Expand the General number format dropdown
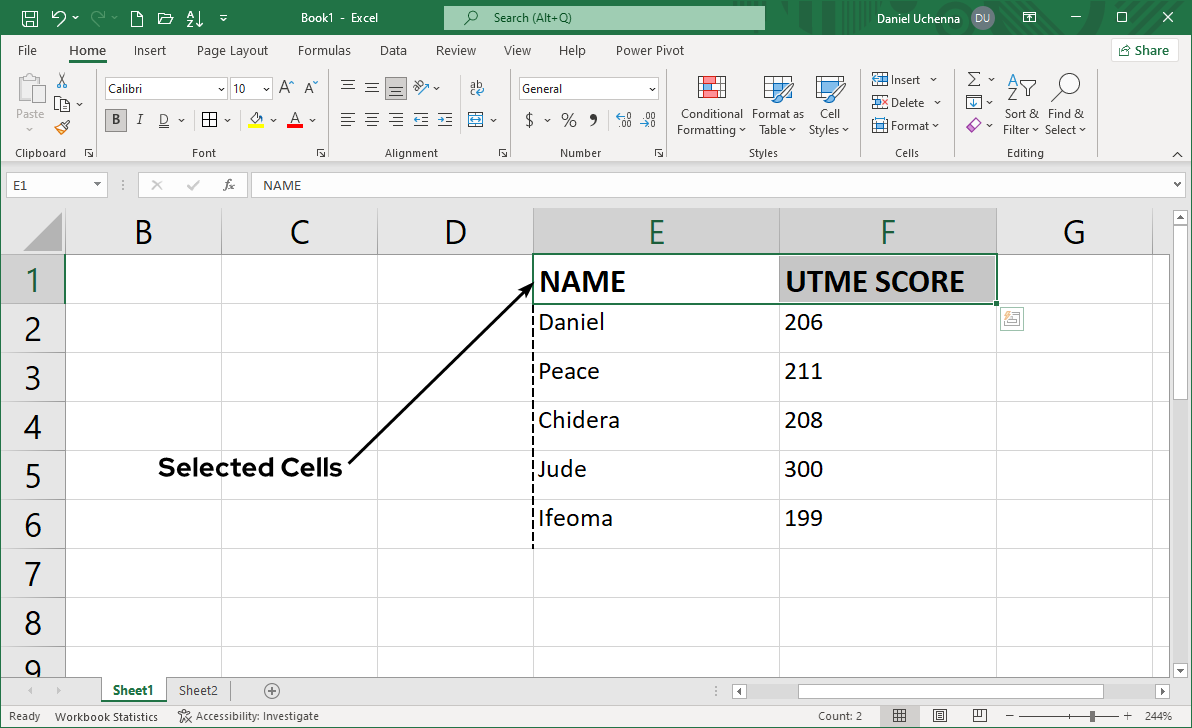Image resolution: width=1192 pixels, height=728 pixels. (652, 89)
